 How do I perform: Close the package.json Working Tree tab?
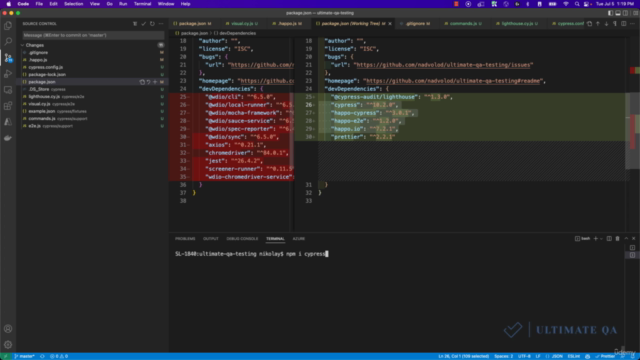click(x=390, y=24)
